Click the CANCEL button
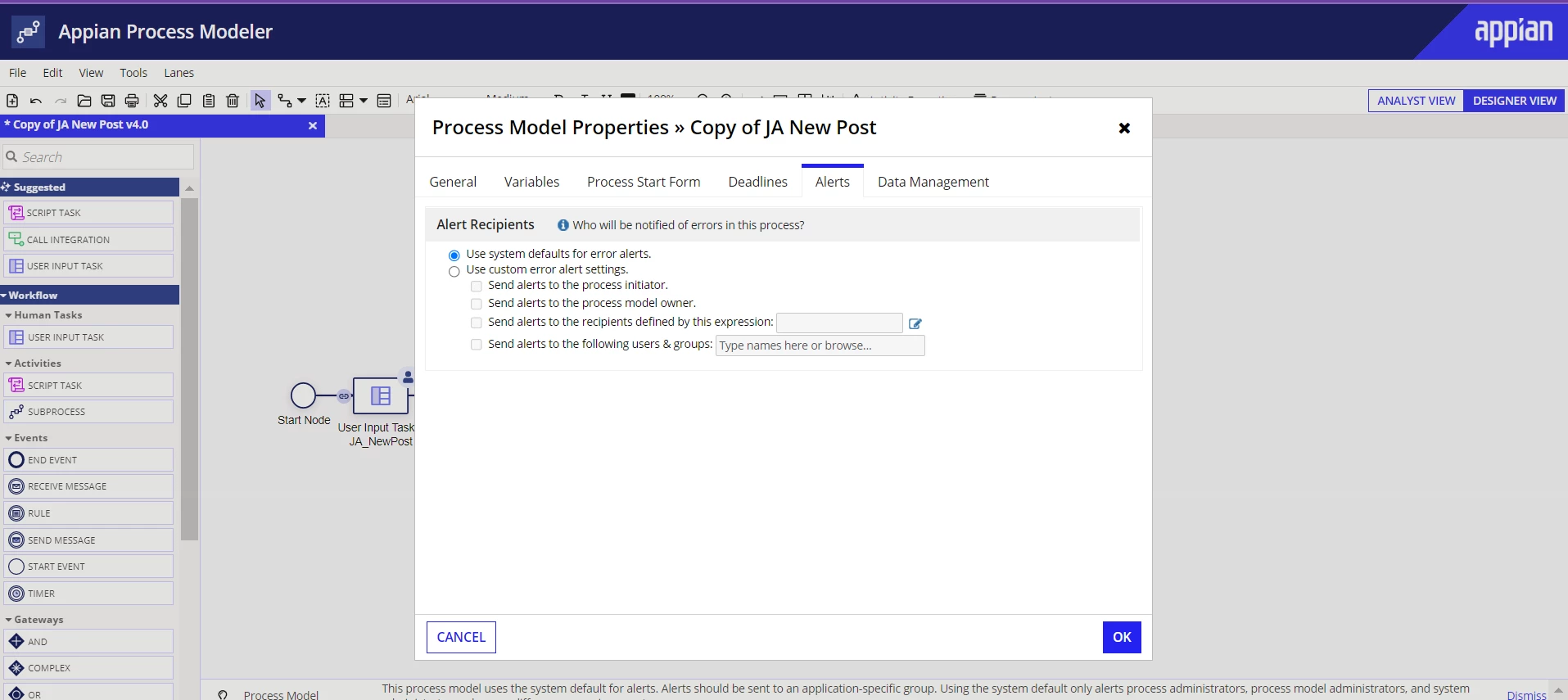This screenshot has width=1568, height=700. click(461, 637)
